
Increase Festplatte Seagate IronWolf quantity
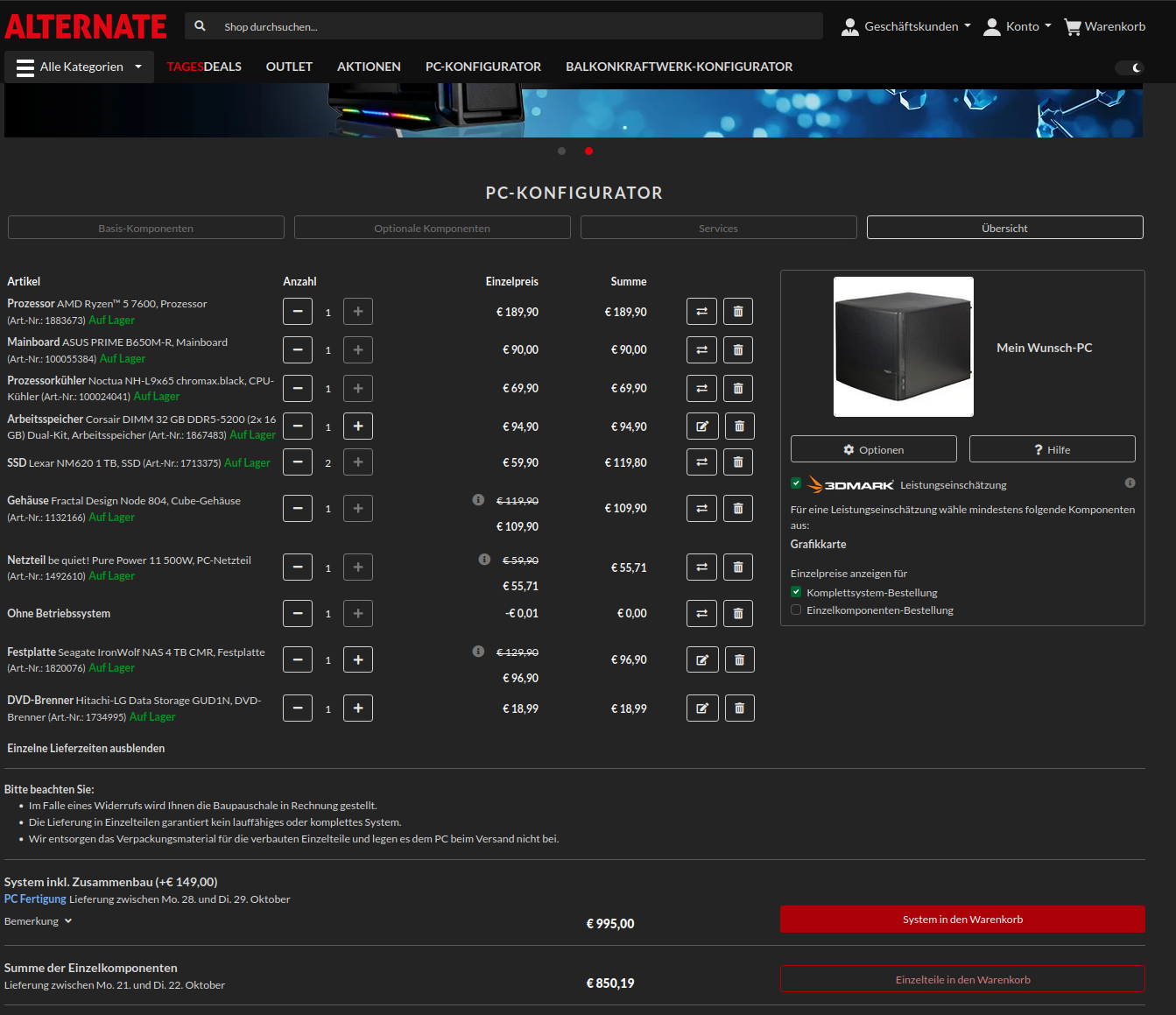358,660
